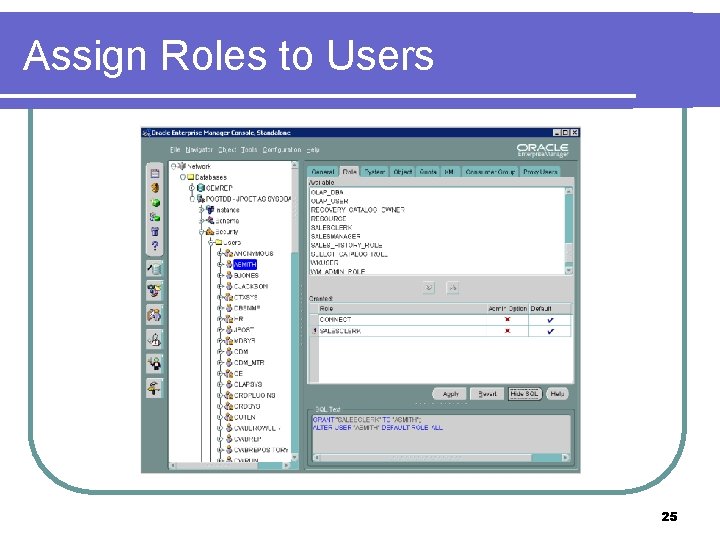Click the person in suit icon
720x540 pixels.
pyautogui.click(x=154, y=364)
